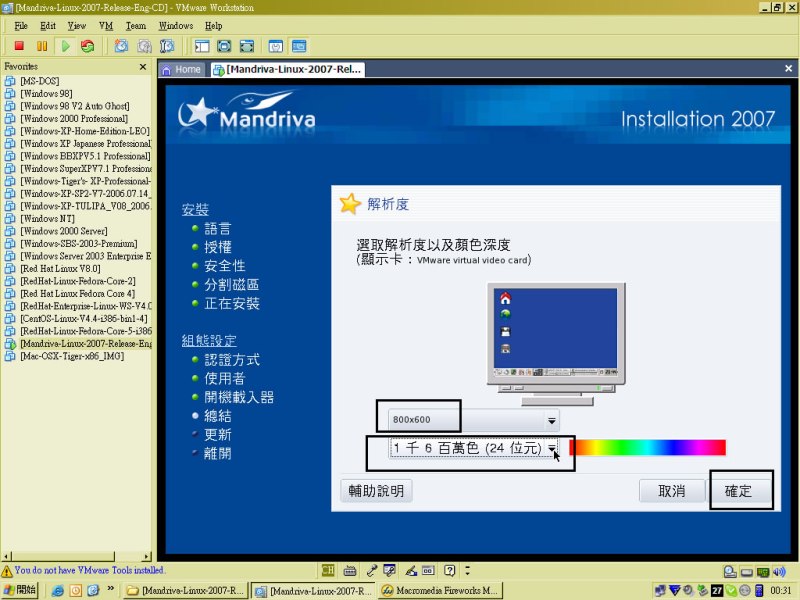
Task: Click the Revert to Snapshot toolbar icon
Action: 144,46
